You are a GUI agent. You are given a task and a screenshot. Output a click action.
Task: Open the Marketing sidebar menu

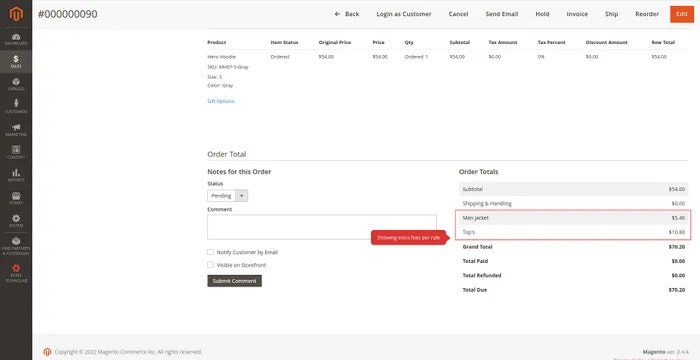point(16,130)
